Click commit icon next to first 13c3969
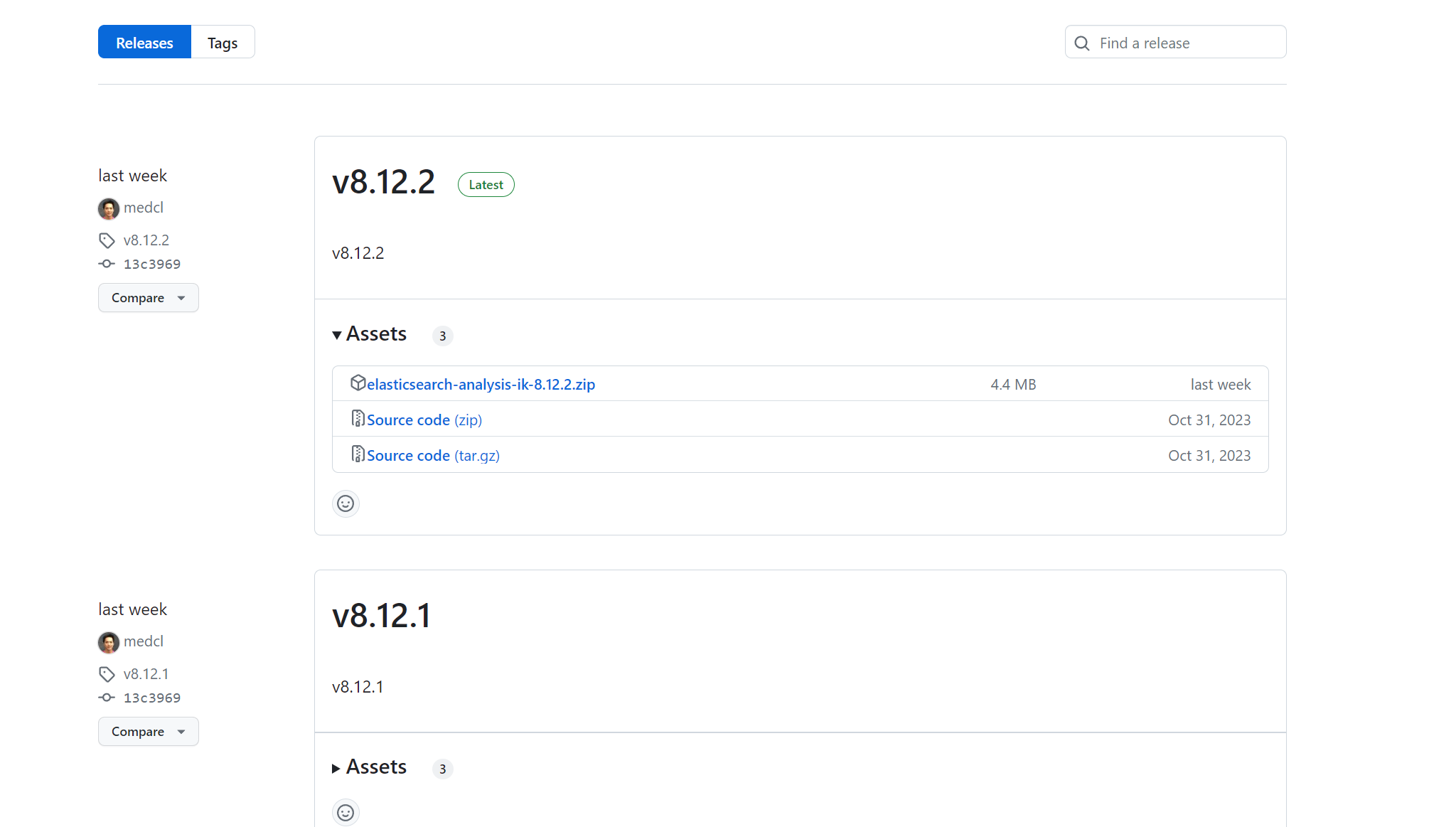1456x827 pixels. [x=107, y=264]
